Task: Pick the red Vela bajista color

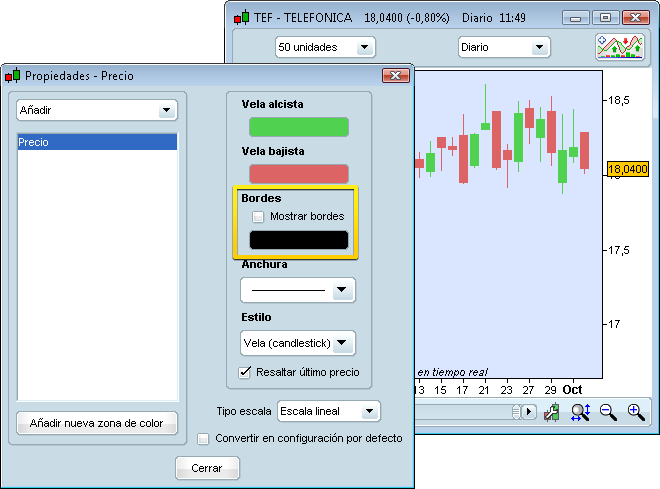Action: [299, 174]
